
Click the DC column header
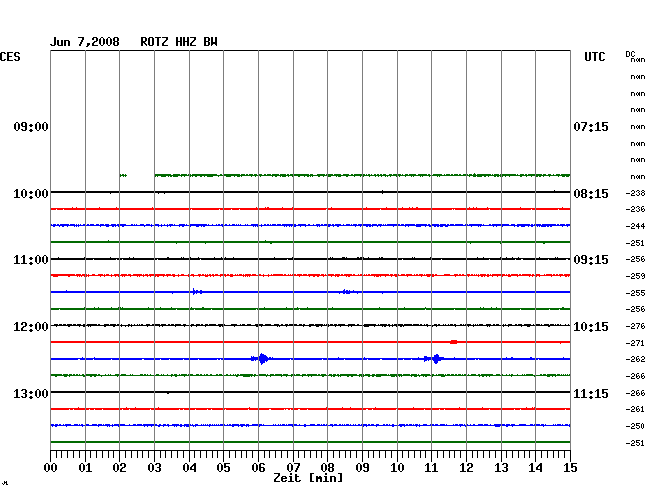630,54
